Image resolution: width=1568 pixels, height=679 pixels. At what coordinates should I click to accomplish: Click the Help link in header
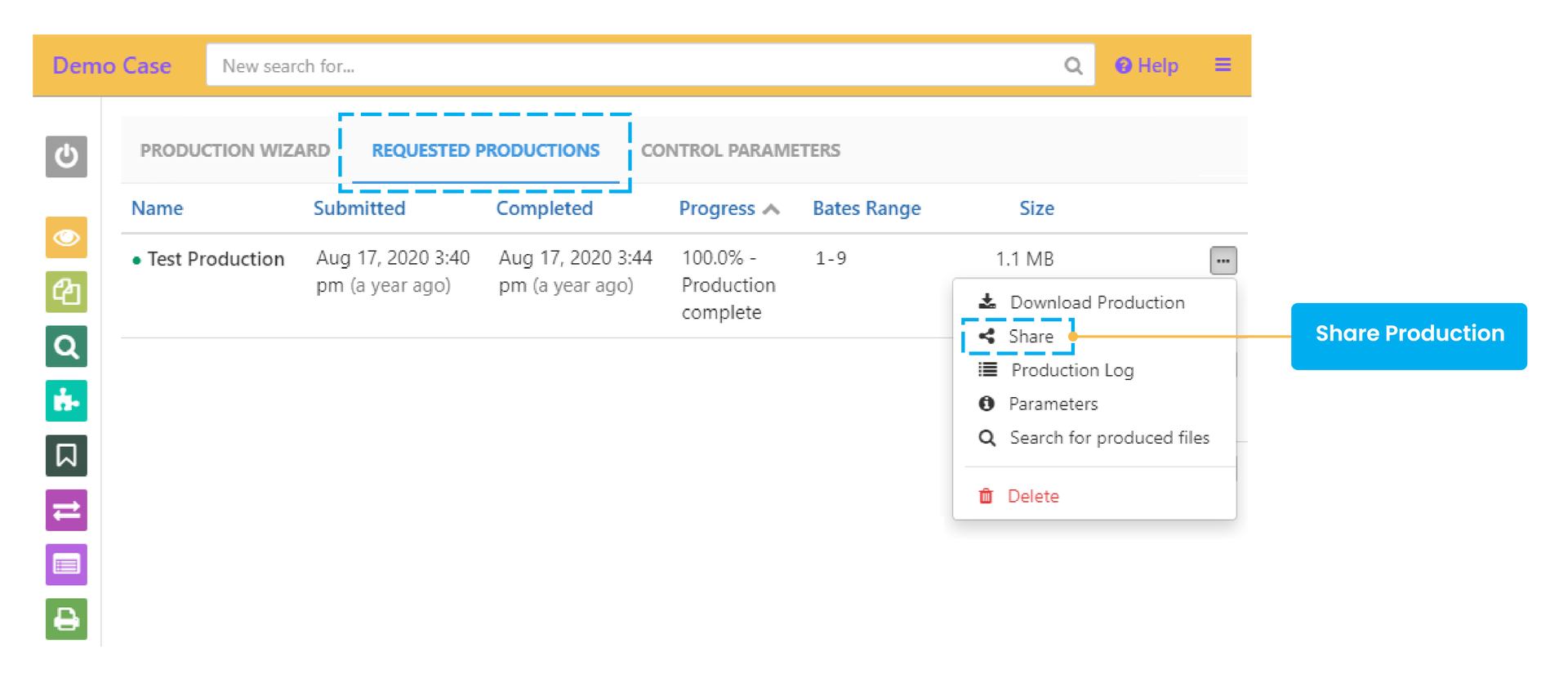tap(1147, 66)
